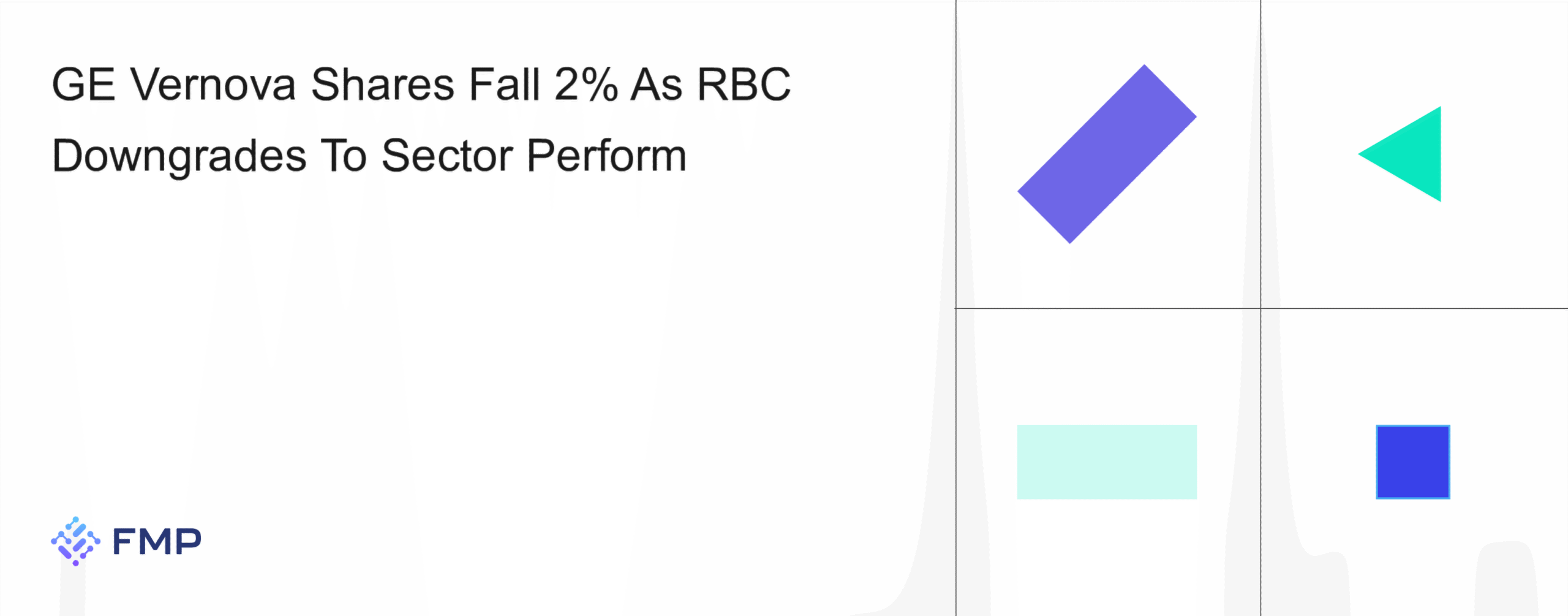Select the pale mint rectangle shape

(x=1107, y=462)
